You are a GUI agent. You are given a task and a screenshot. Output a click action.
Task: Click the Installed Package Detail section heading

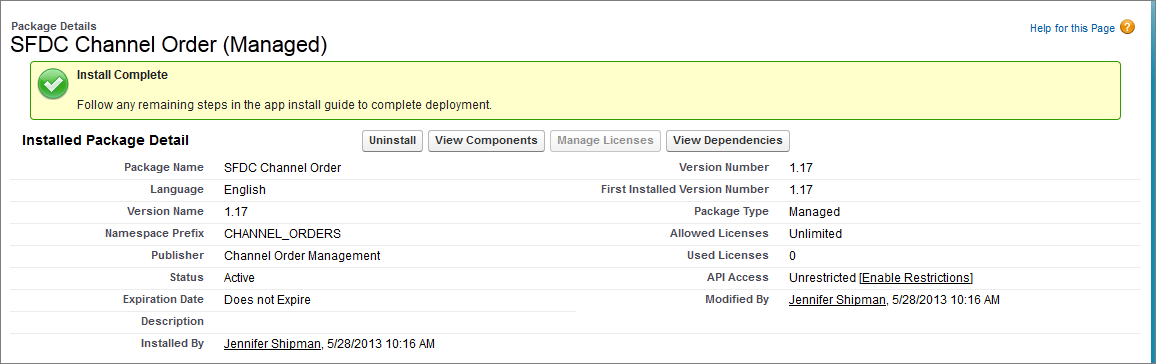[x=105, y=140]
